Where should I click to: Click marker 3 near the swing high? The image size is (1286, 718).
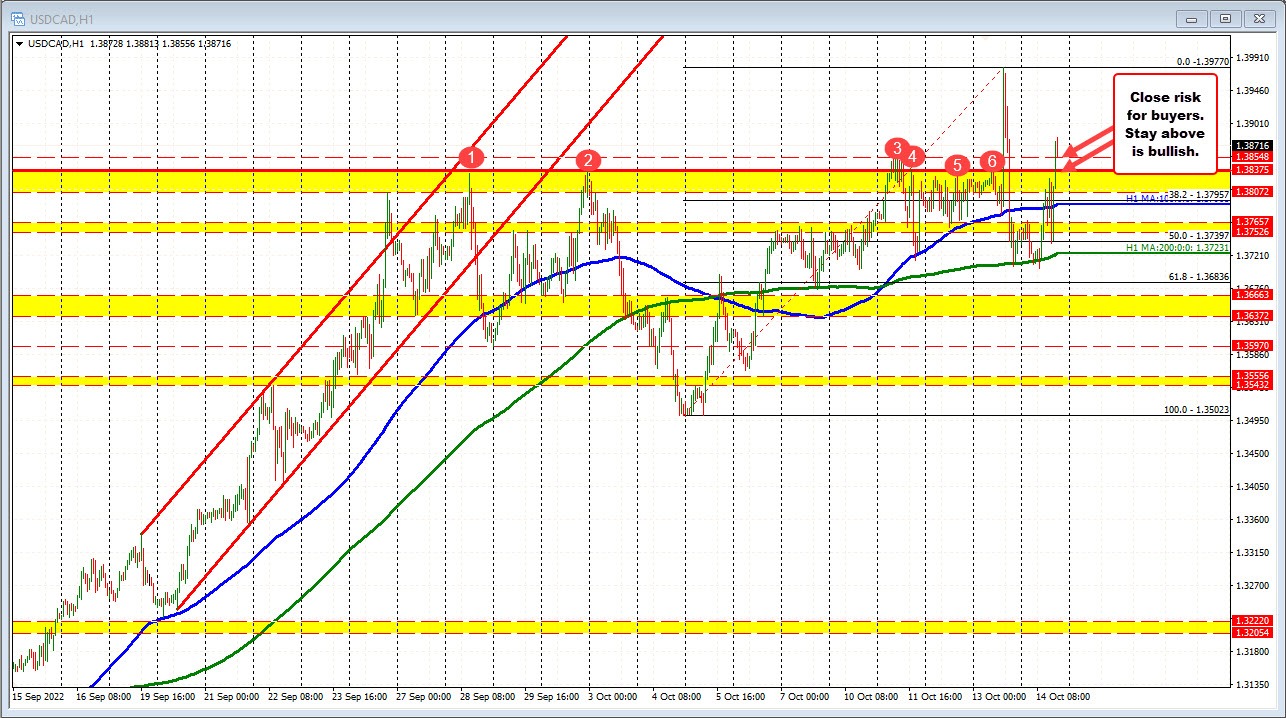pos(897,149)
